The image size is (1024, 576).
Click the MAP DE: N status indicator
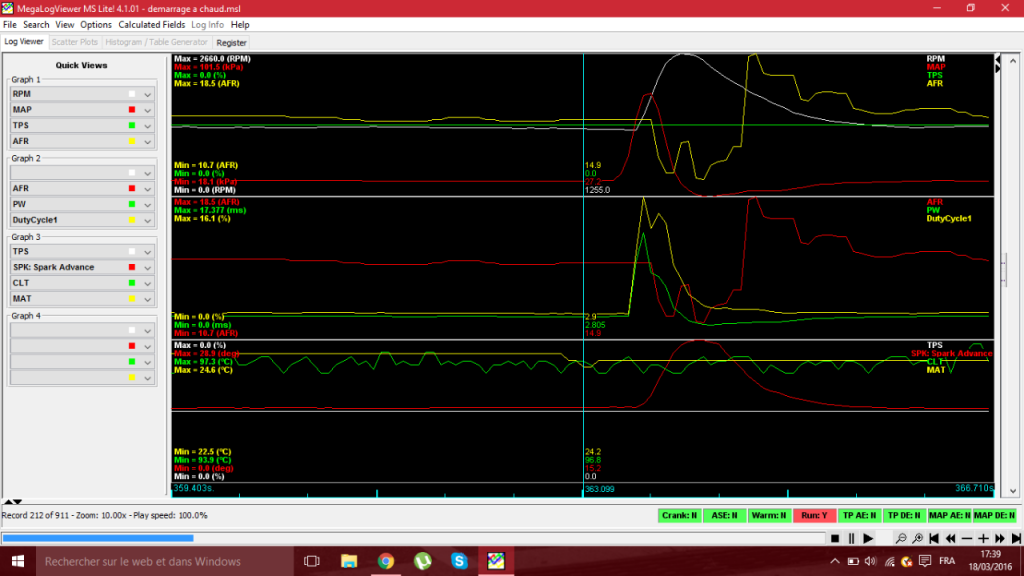pyautogui.click(x=995, y=515)
